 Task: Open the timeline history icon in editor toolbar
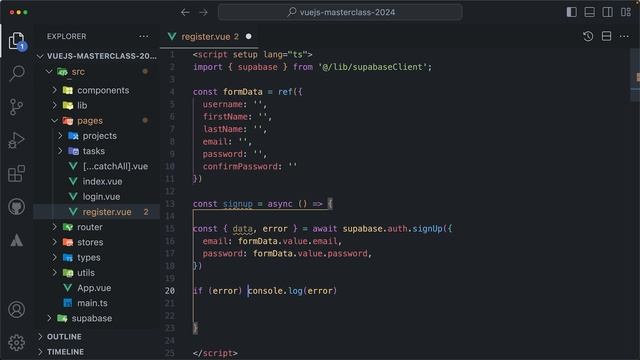[588, 36]
